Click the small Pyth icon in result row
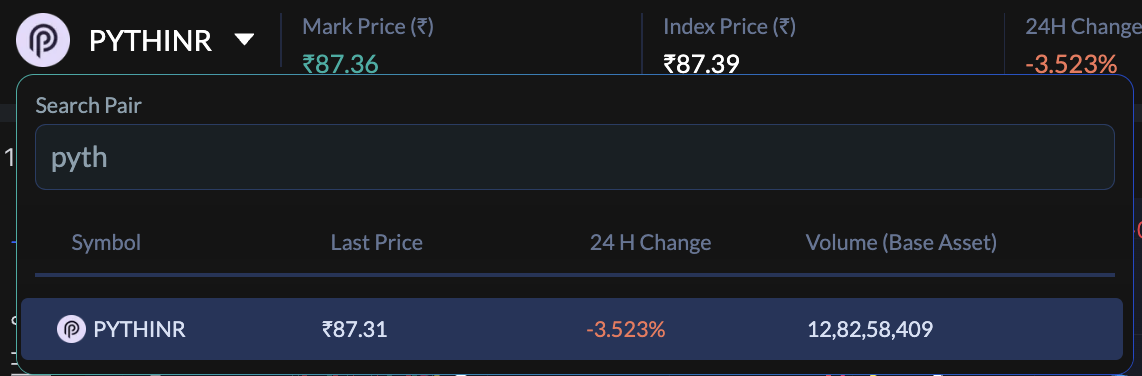The image size is (1142, 376). click(71, 329)
